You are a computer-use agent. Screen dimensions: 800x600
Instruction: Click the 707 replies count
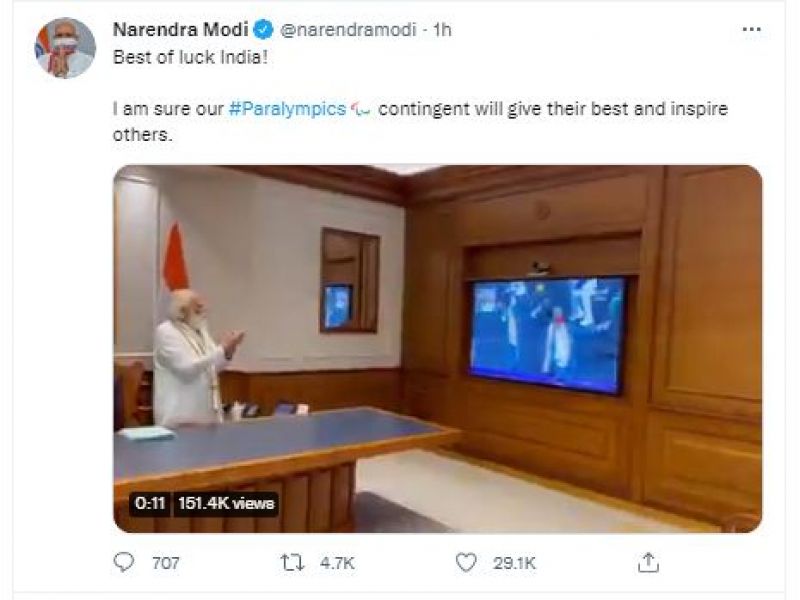166,564
